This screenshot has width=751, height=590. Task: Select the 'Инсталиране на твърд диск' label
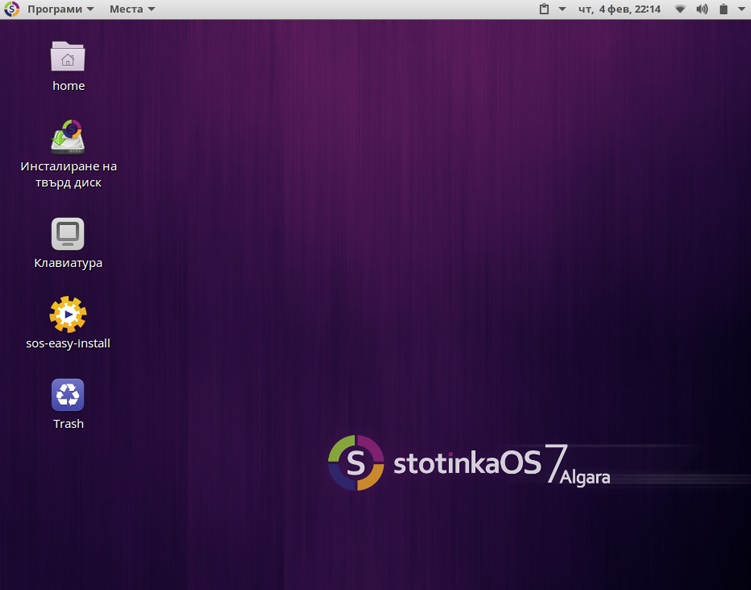(x=68, y=174)
